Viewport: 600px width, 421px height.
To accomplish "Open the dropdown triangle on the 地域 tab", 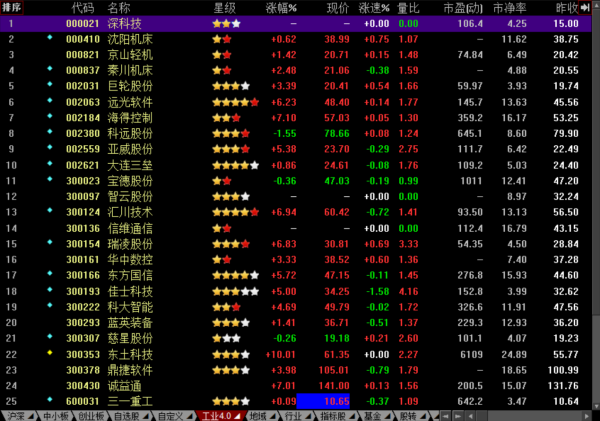I will click(273, 416).
